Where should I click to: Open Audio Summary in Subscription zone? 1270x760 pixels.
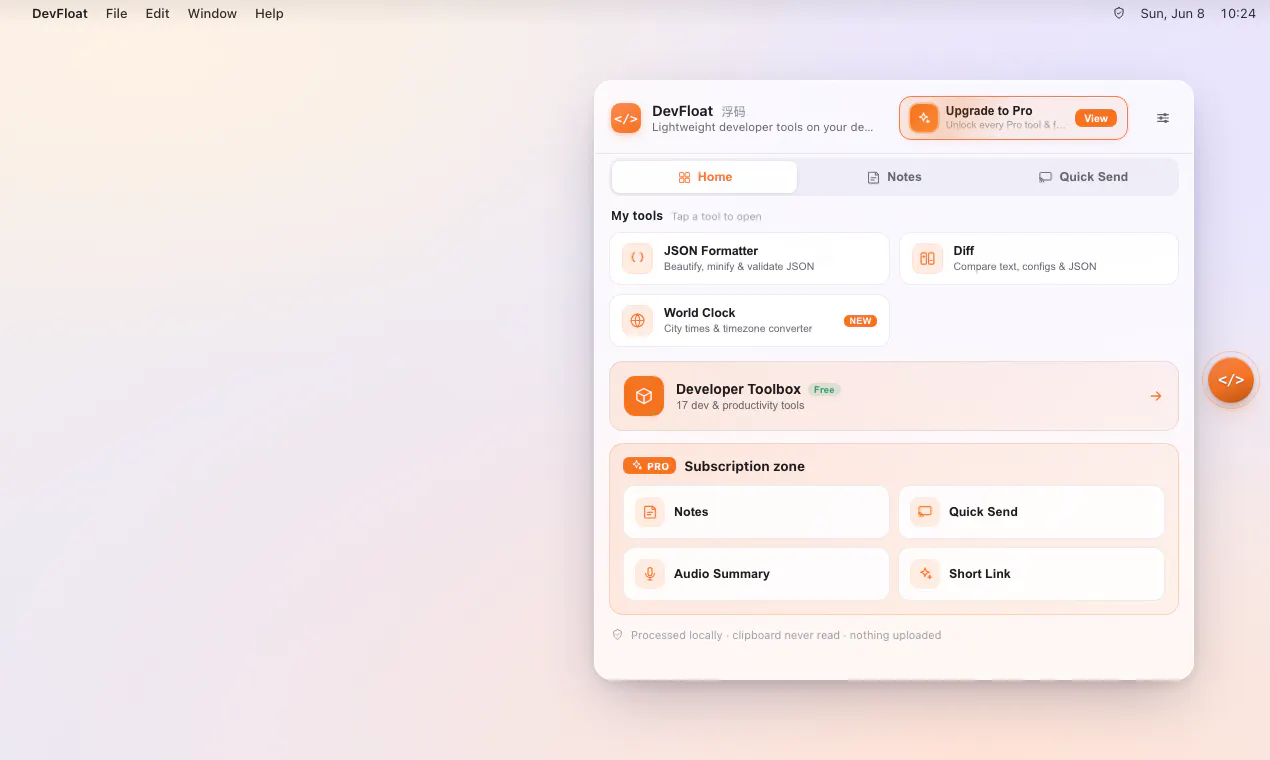coord(756,574)
